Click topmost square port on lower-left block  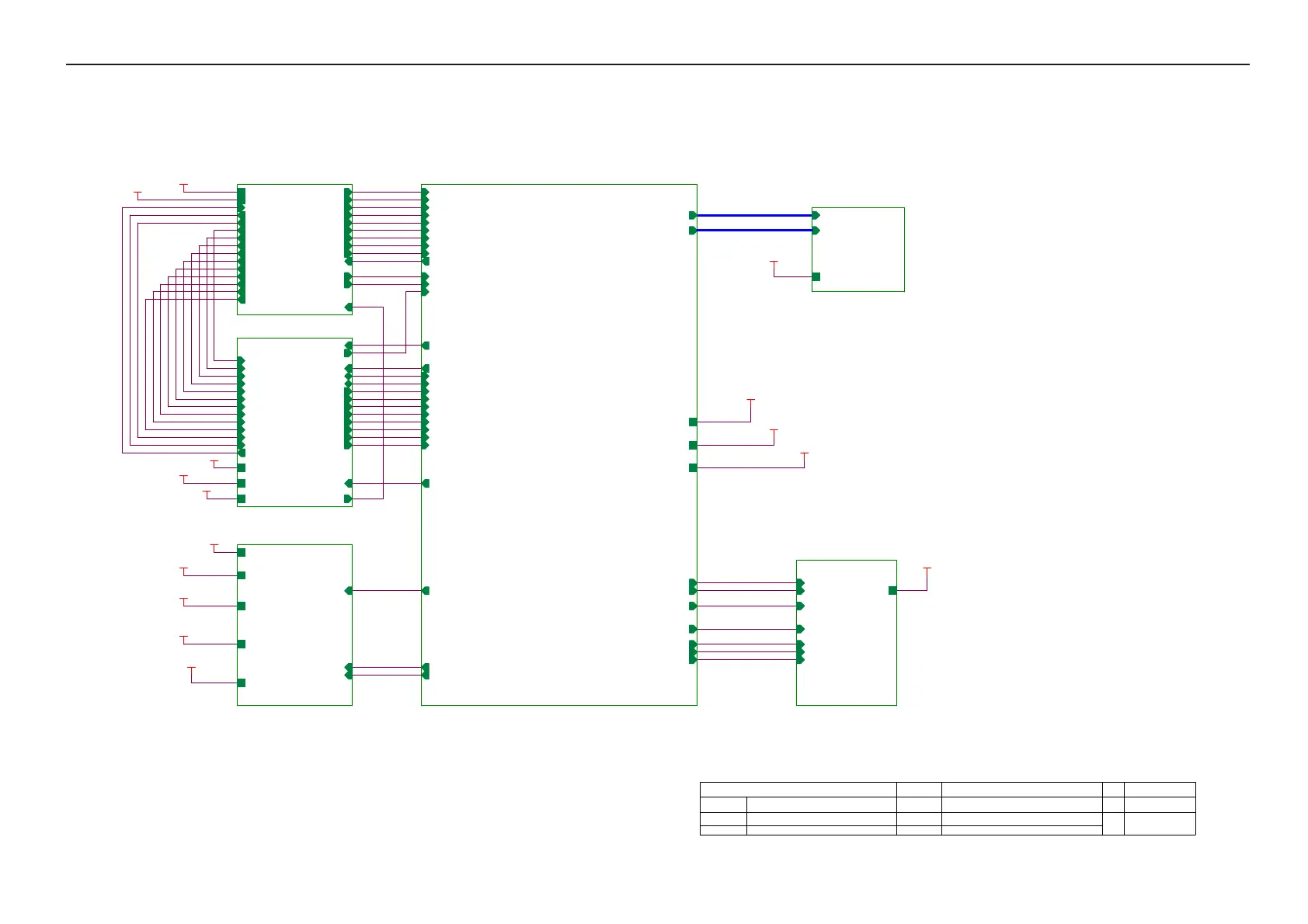pos(242,552)
